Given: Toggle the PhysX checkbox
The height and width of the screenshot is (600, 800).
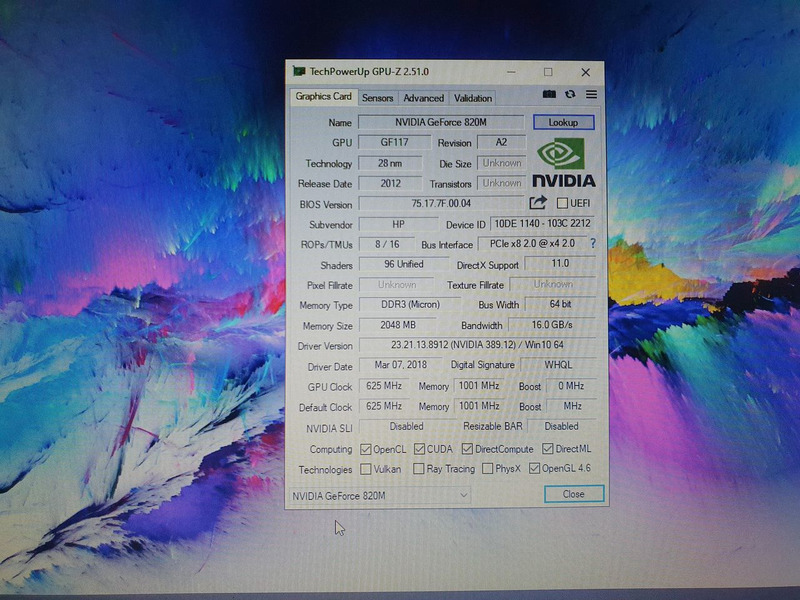Looking at the screenshot, I should (x=487, y=468).
